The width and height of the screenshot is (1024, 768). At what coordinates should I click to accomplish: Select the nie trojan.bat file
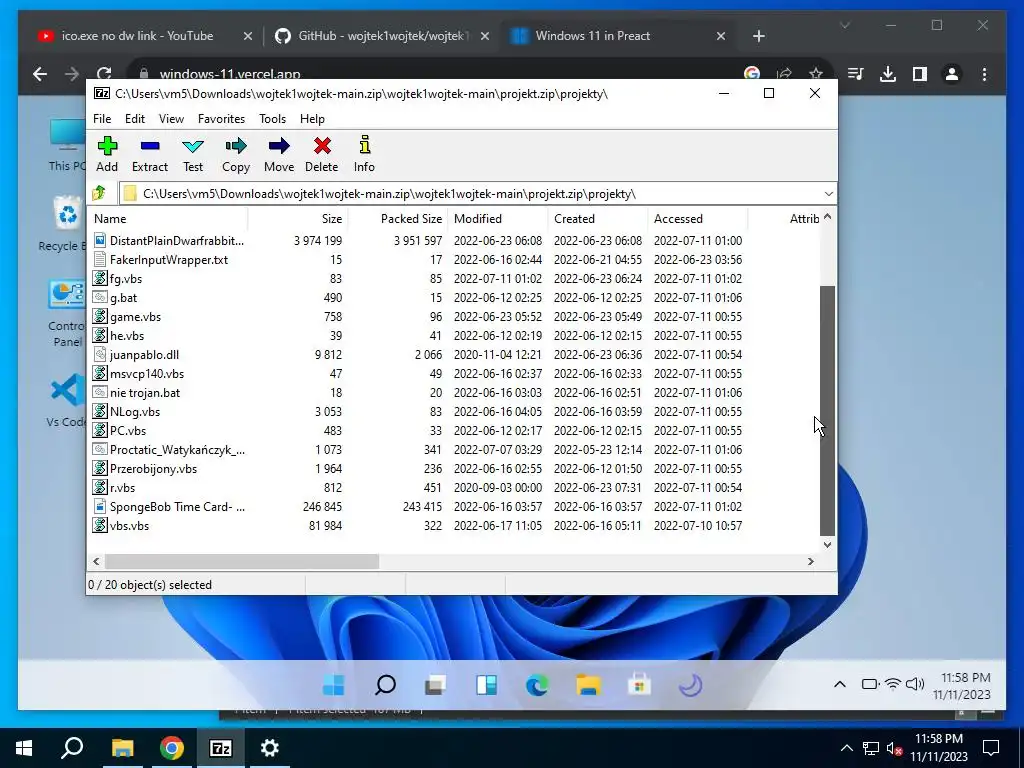(453, 392)
